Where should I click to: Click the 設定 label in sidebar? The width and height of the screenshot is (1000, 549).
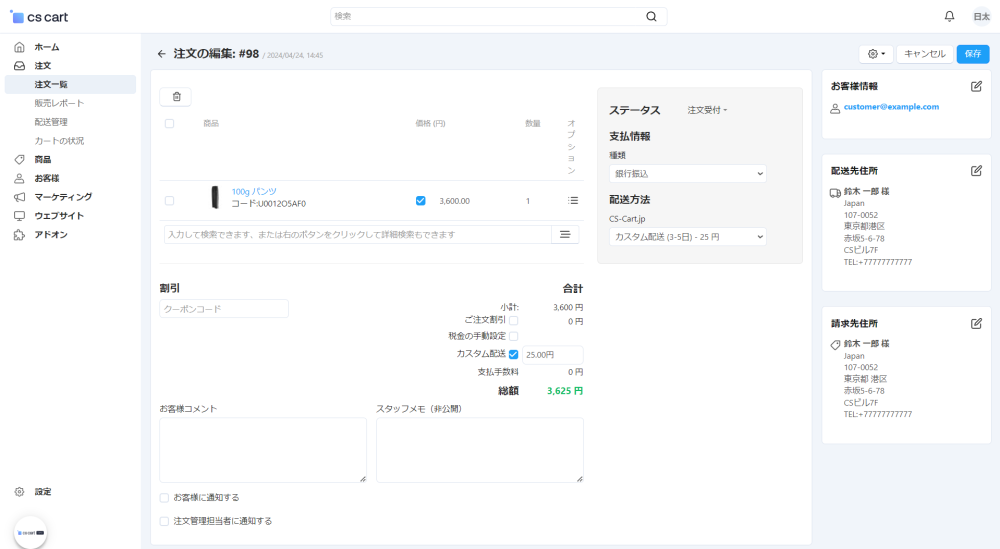coord(43,492)
